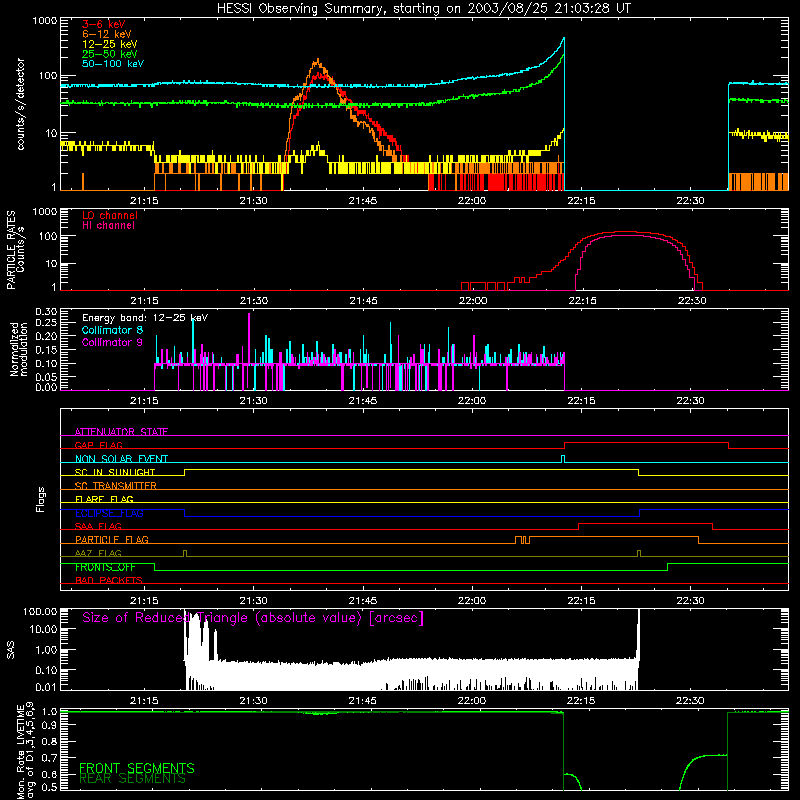
Task: Click the REAR SEGMENTS legend label
Action: click(x=133, y=779)
